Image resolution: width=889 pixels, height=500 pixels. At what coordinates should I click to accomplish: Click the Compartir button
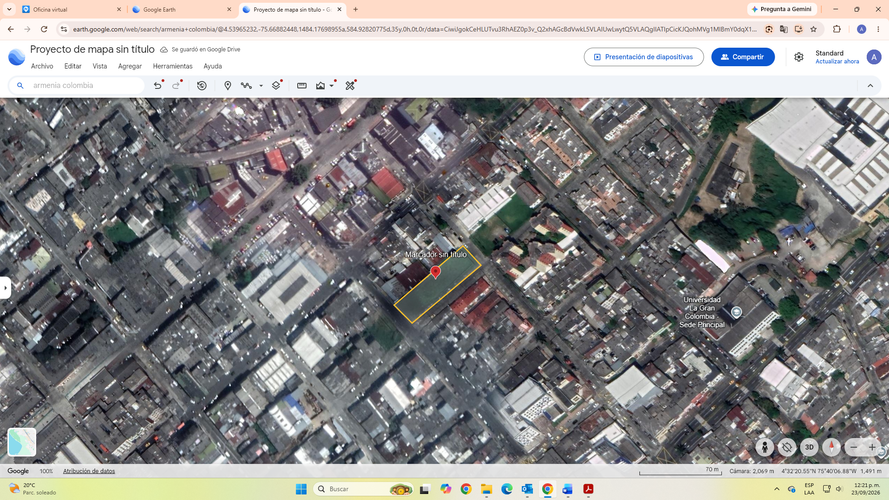(x=743, y=57)
